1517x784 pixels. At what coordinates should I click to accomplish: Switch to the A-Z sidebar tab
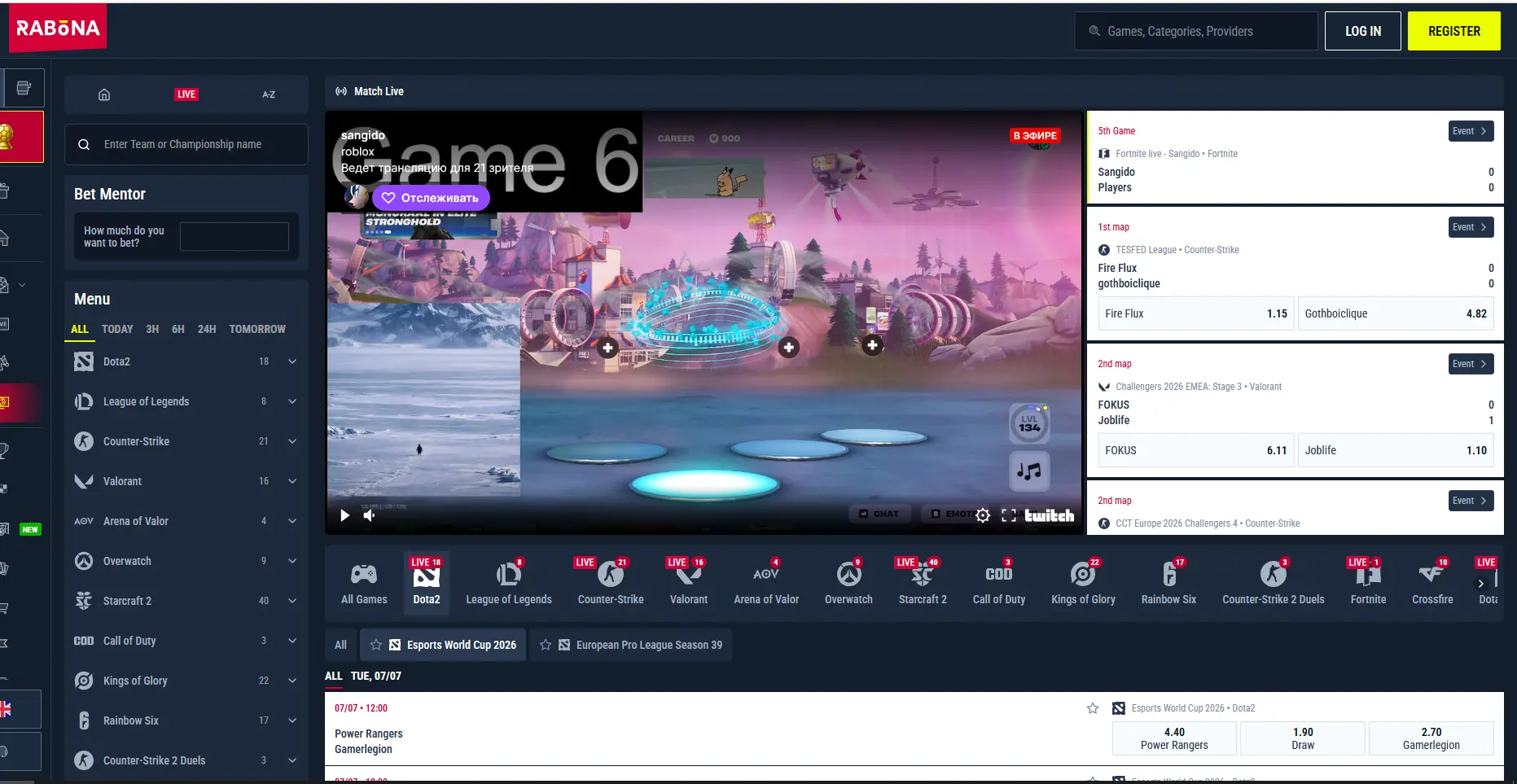click(x=269, y=94)
